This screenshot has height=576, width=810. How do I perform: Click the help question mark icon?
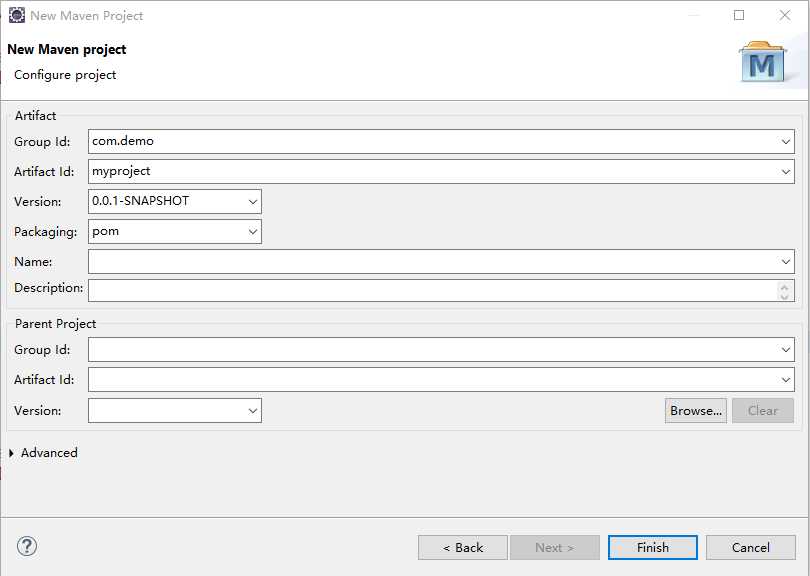27,546
